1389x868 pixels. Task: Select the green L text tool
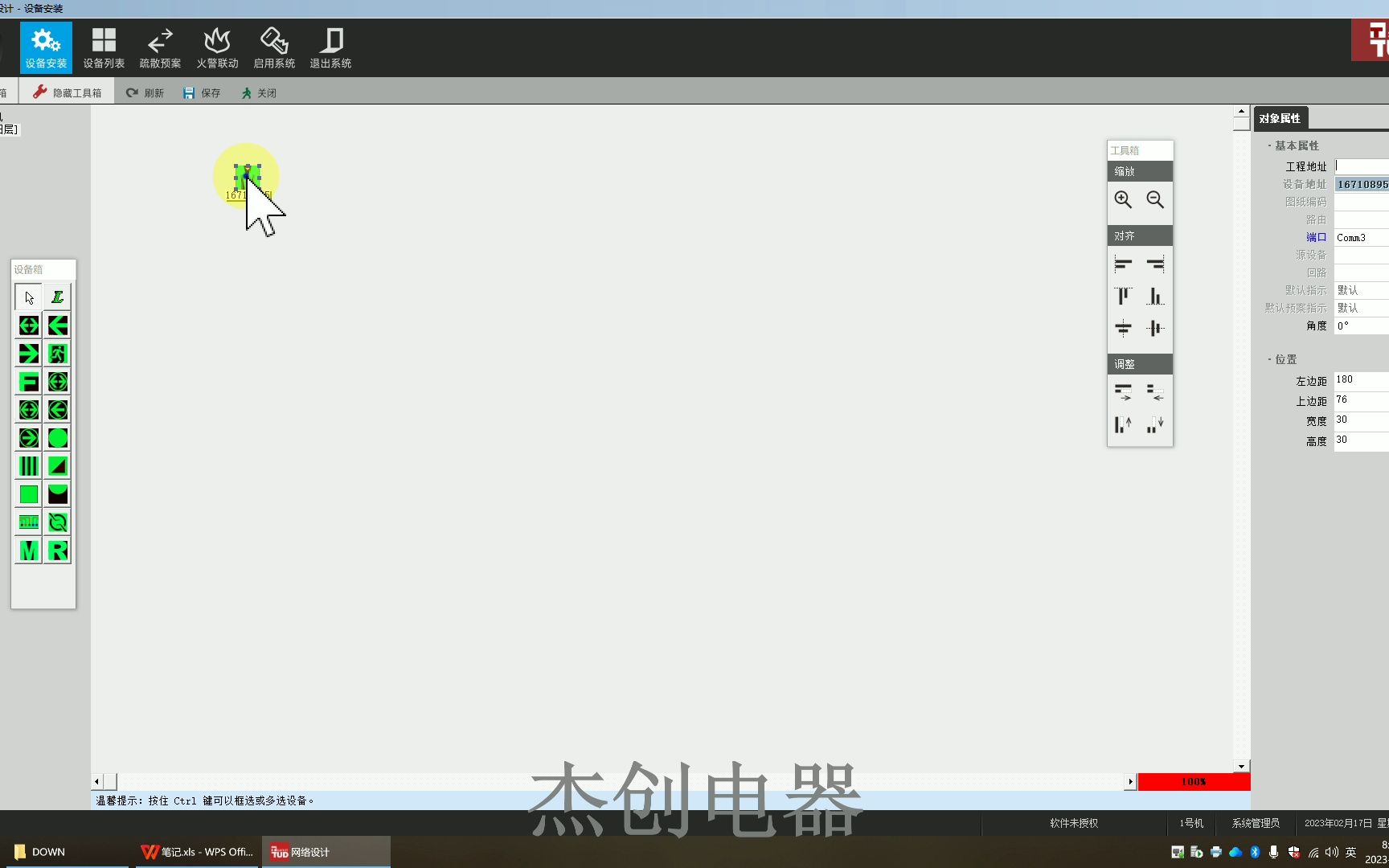[x=58, y=297]
